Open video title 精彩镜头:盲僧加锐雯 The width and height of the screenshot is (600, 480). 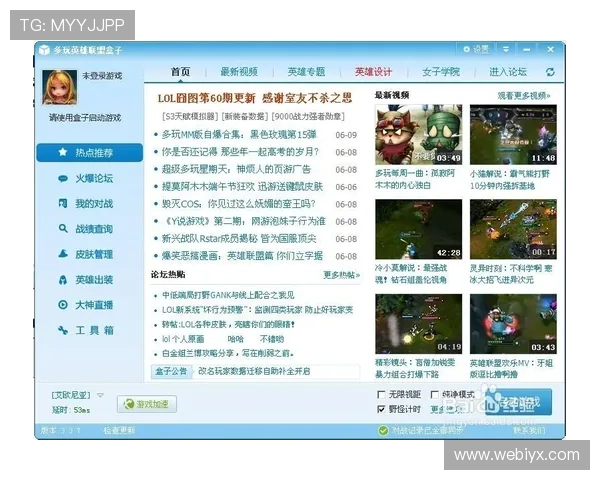point(415,369)
